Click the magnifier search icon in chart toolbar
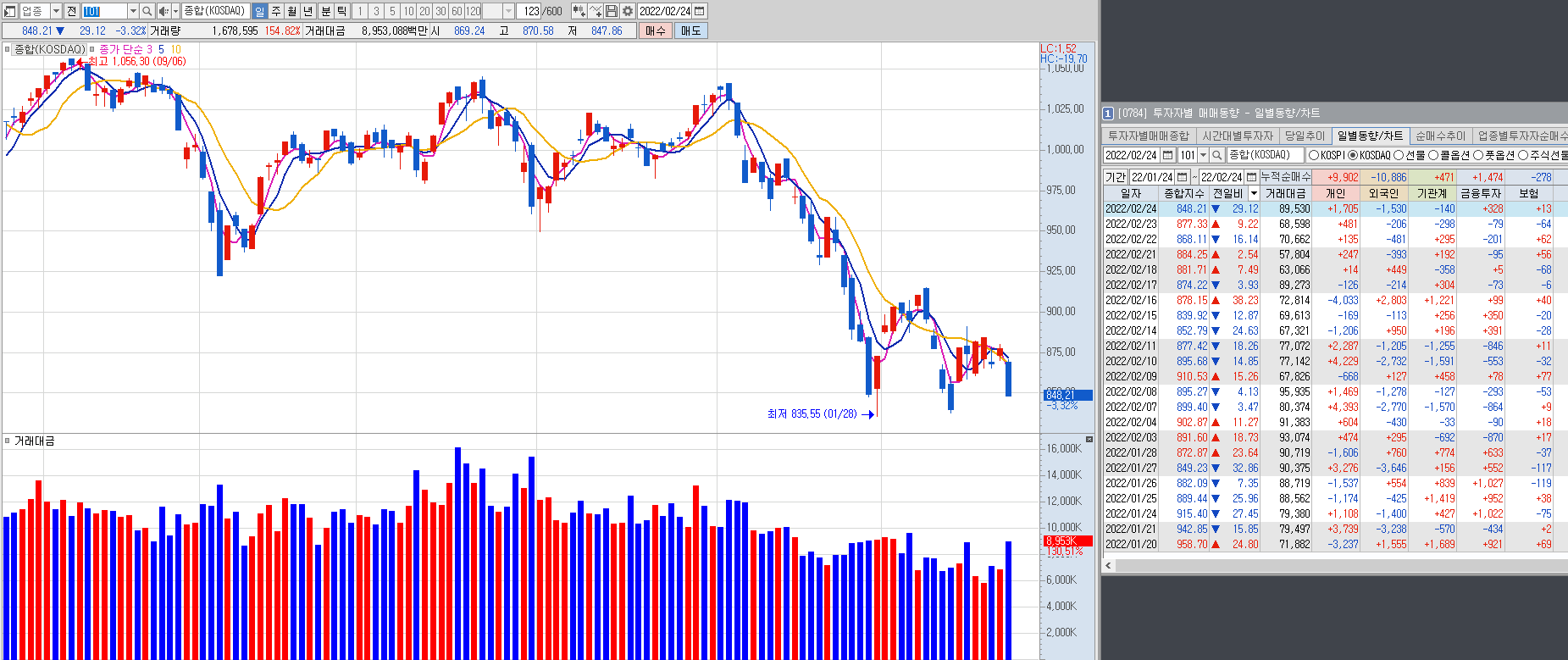Screen dimensions: 1568x660 147,11
